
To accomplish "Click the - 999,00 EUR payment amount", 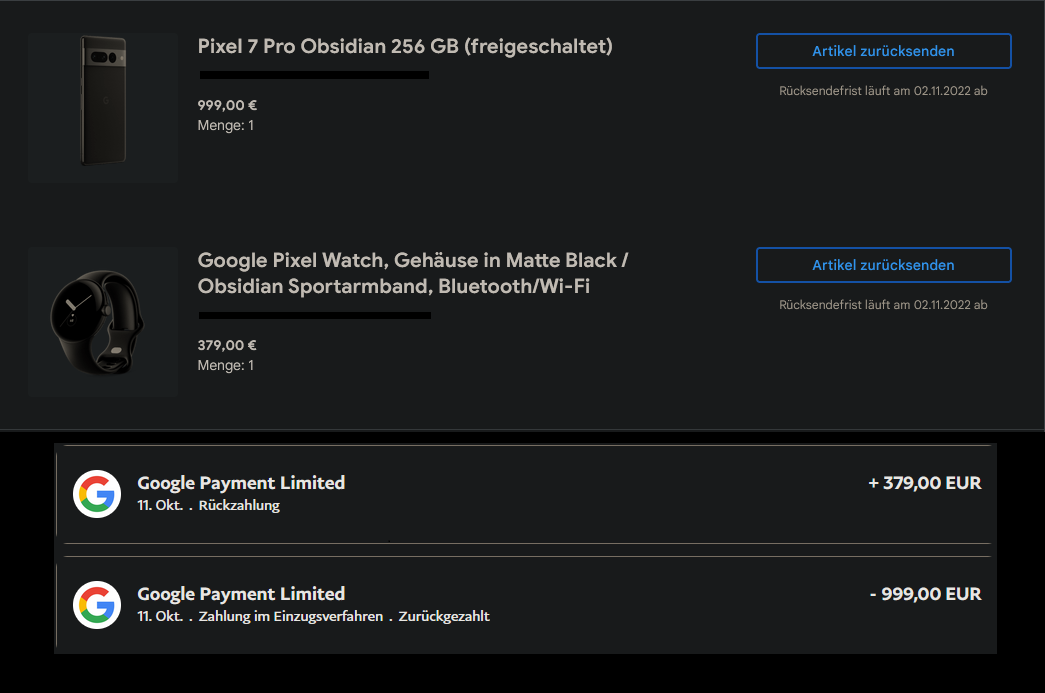I will 925,594.
